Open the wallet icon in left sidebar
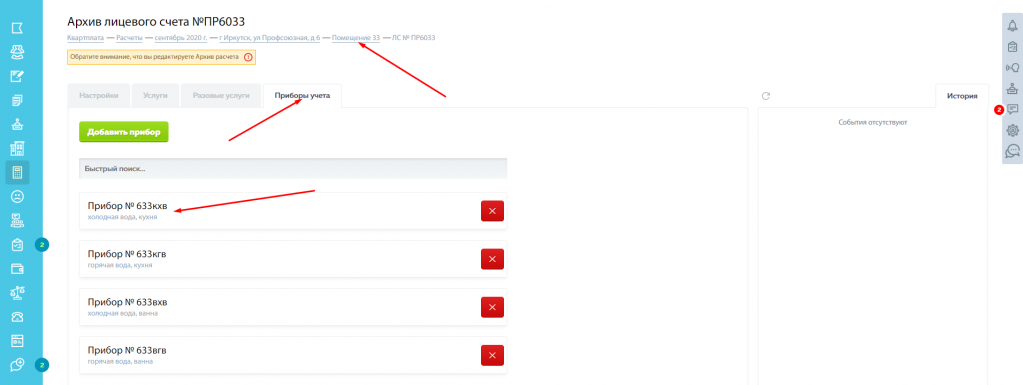 click(x=18, y=269)
